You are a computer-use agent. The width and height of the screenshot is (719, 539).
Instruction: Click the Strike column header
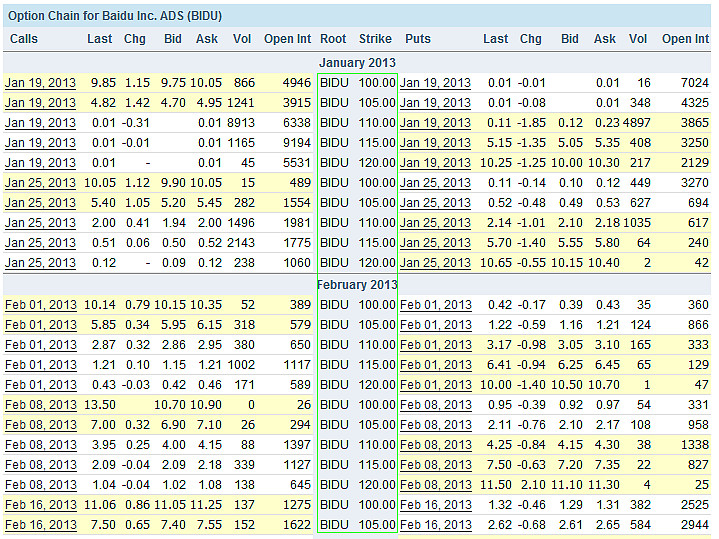(375, 39)
